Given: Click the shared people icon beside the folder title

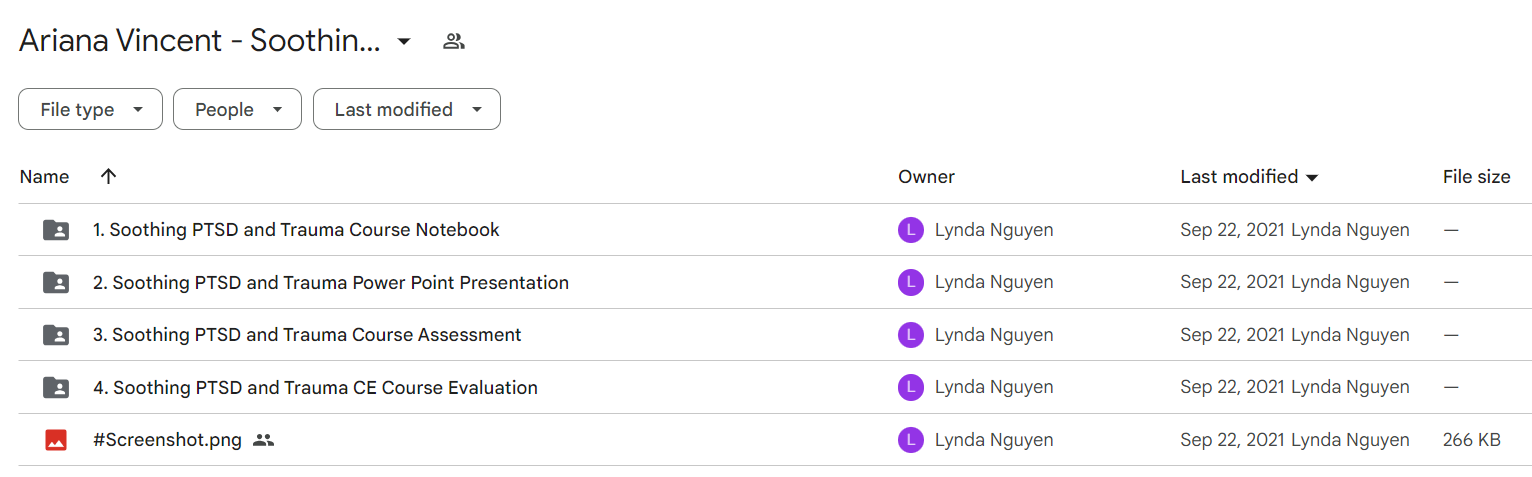Looking at the screenshot, I should (x=454, y=41).
